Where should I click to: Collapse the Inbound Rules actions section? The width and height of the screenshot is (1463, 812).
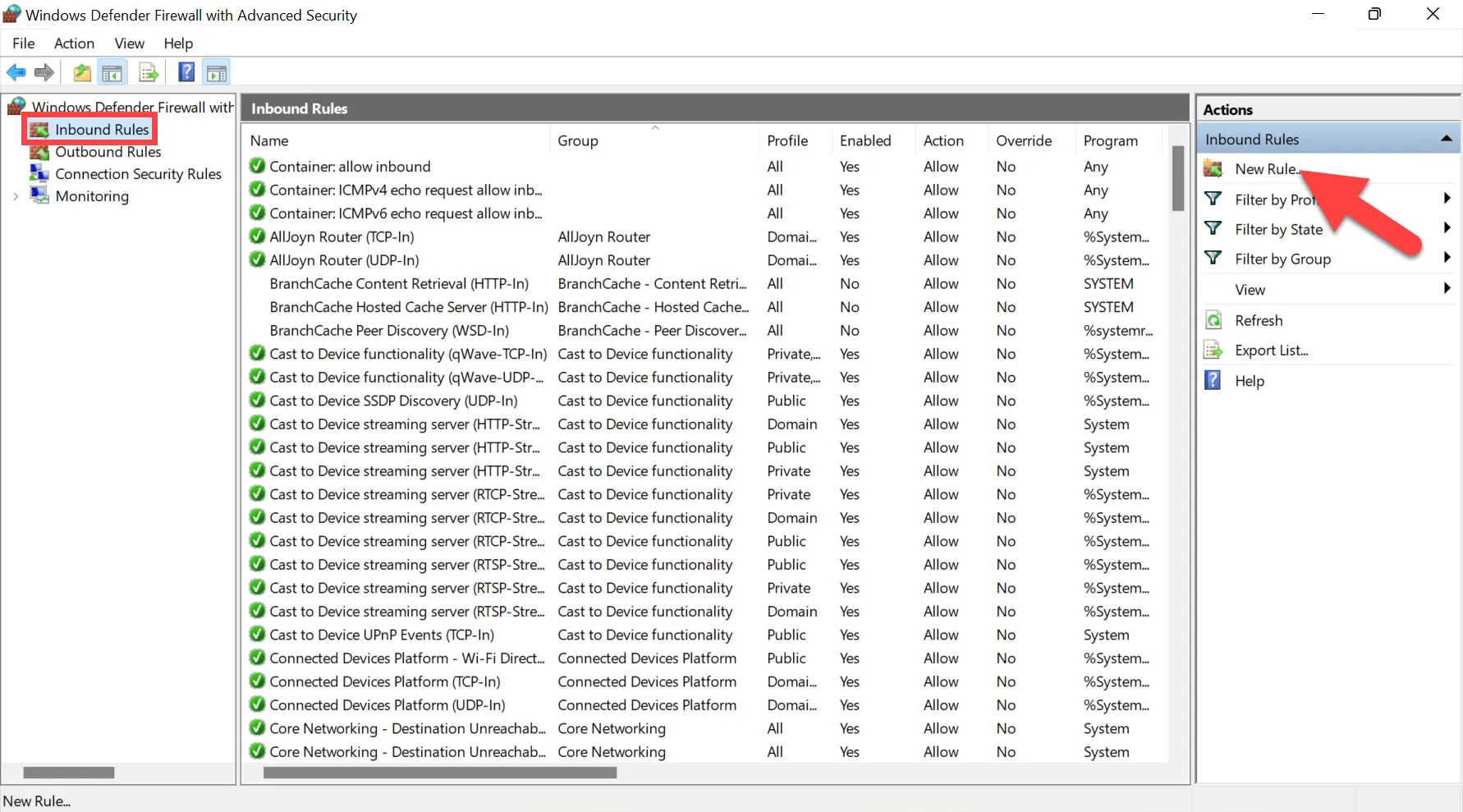click(x=1447, y=139)
